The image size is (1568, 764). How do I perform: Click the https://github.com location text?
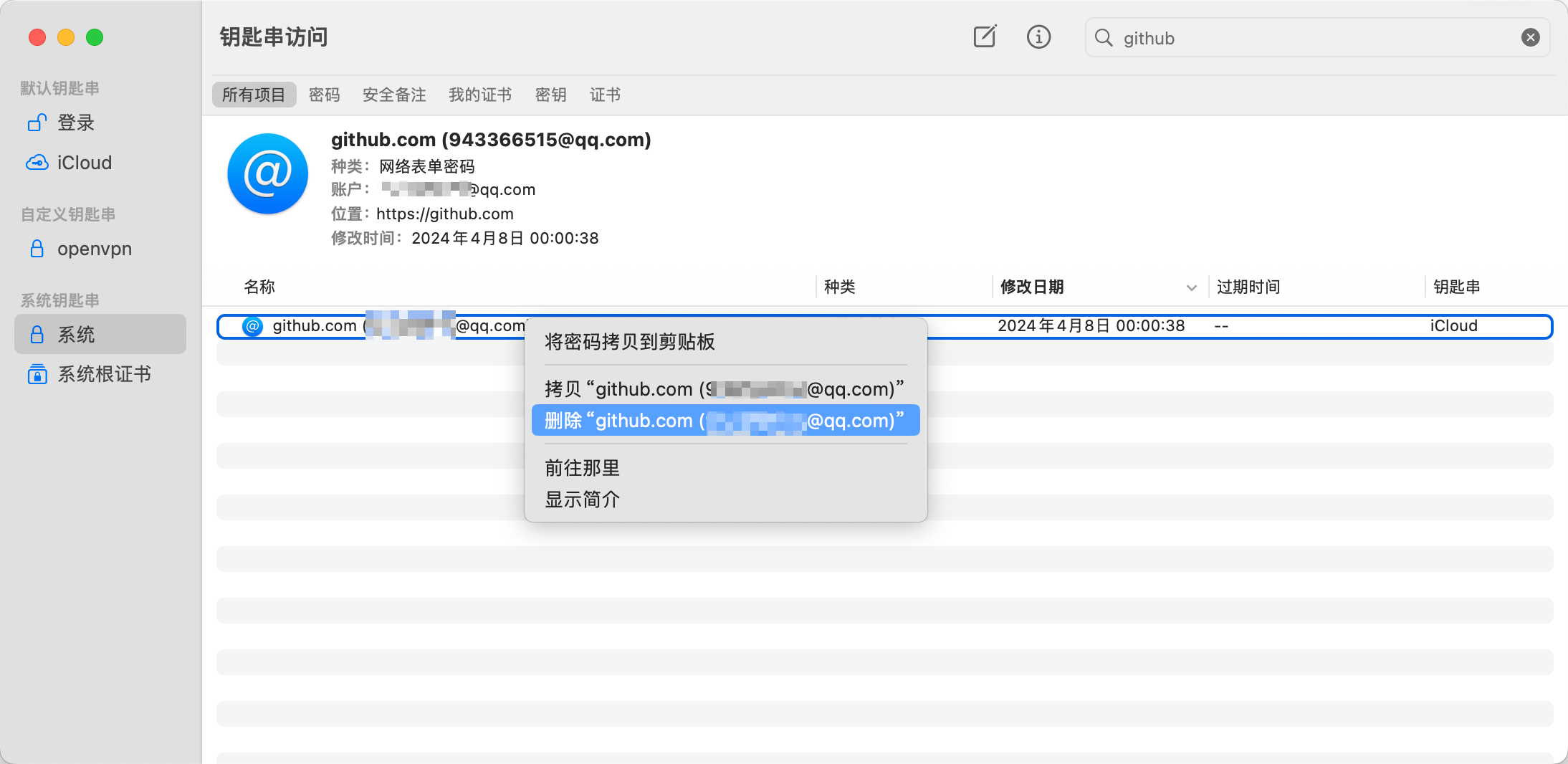445,214
